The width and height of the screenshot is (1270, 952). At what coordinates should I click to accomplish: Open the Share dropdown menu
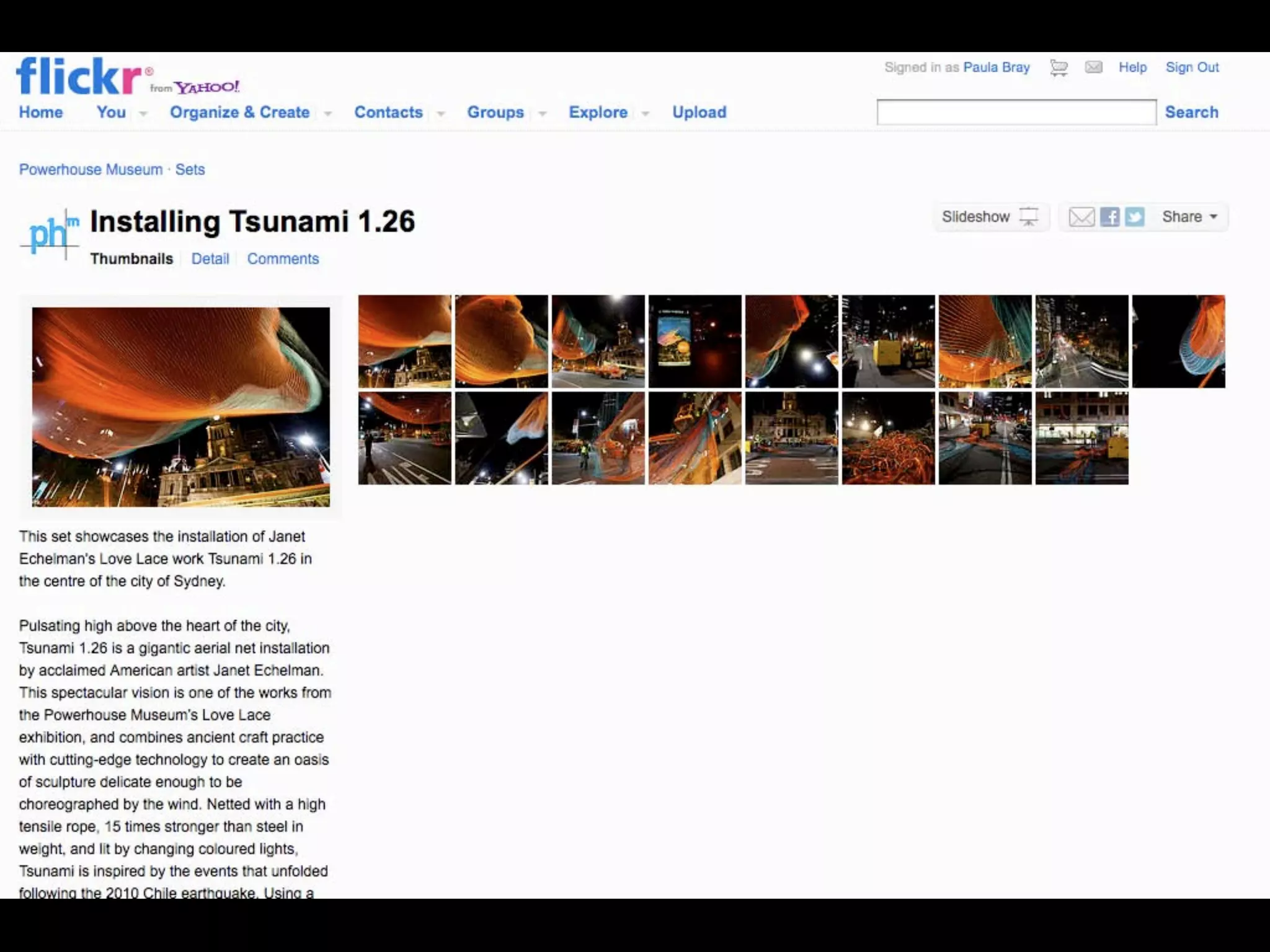[x=1189, y=217]
